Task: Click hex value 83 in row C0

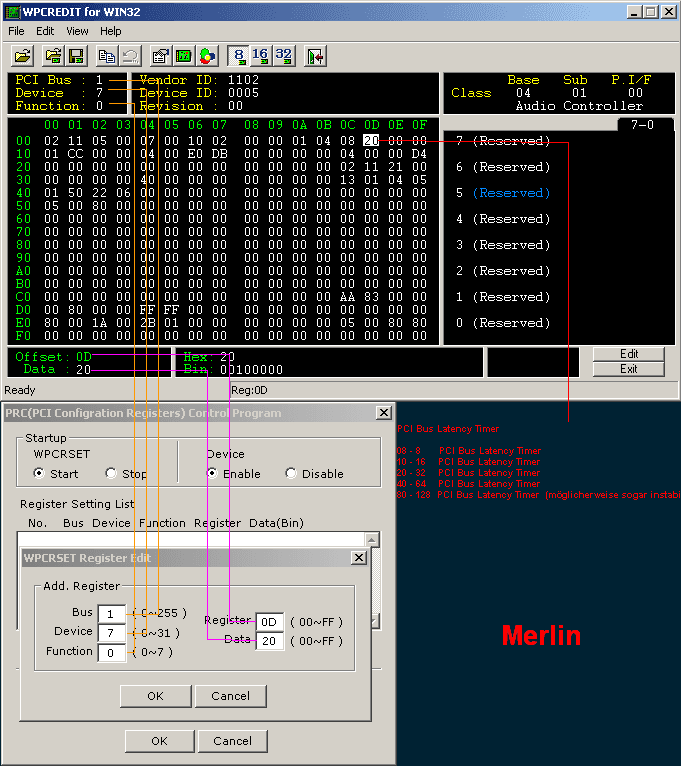Action: point(371,297)
